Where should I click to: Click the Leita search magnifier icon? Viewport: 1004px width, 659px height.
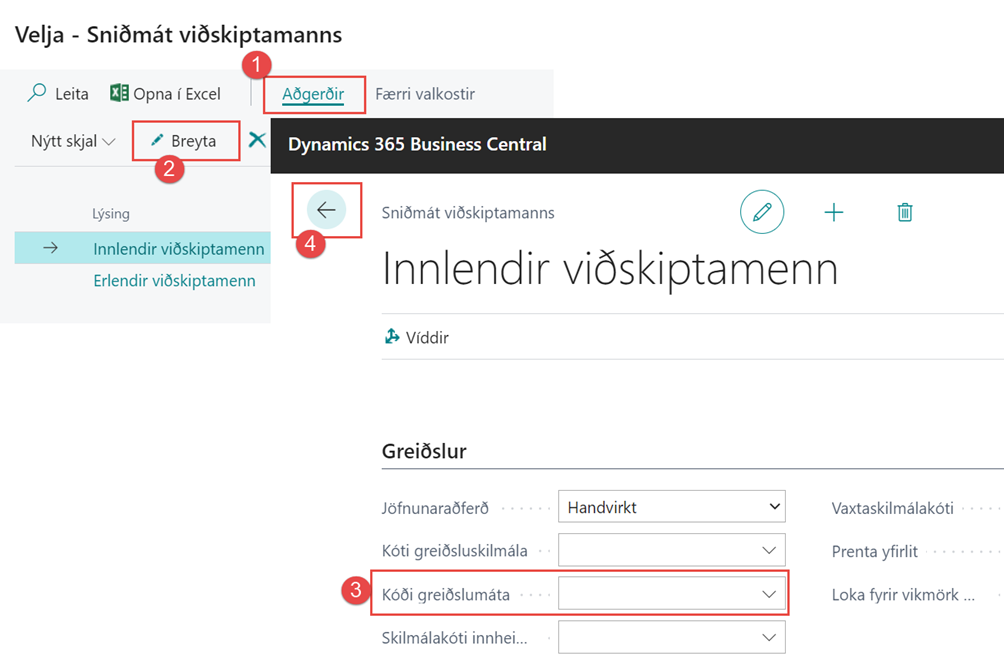tap(37, 94)
